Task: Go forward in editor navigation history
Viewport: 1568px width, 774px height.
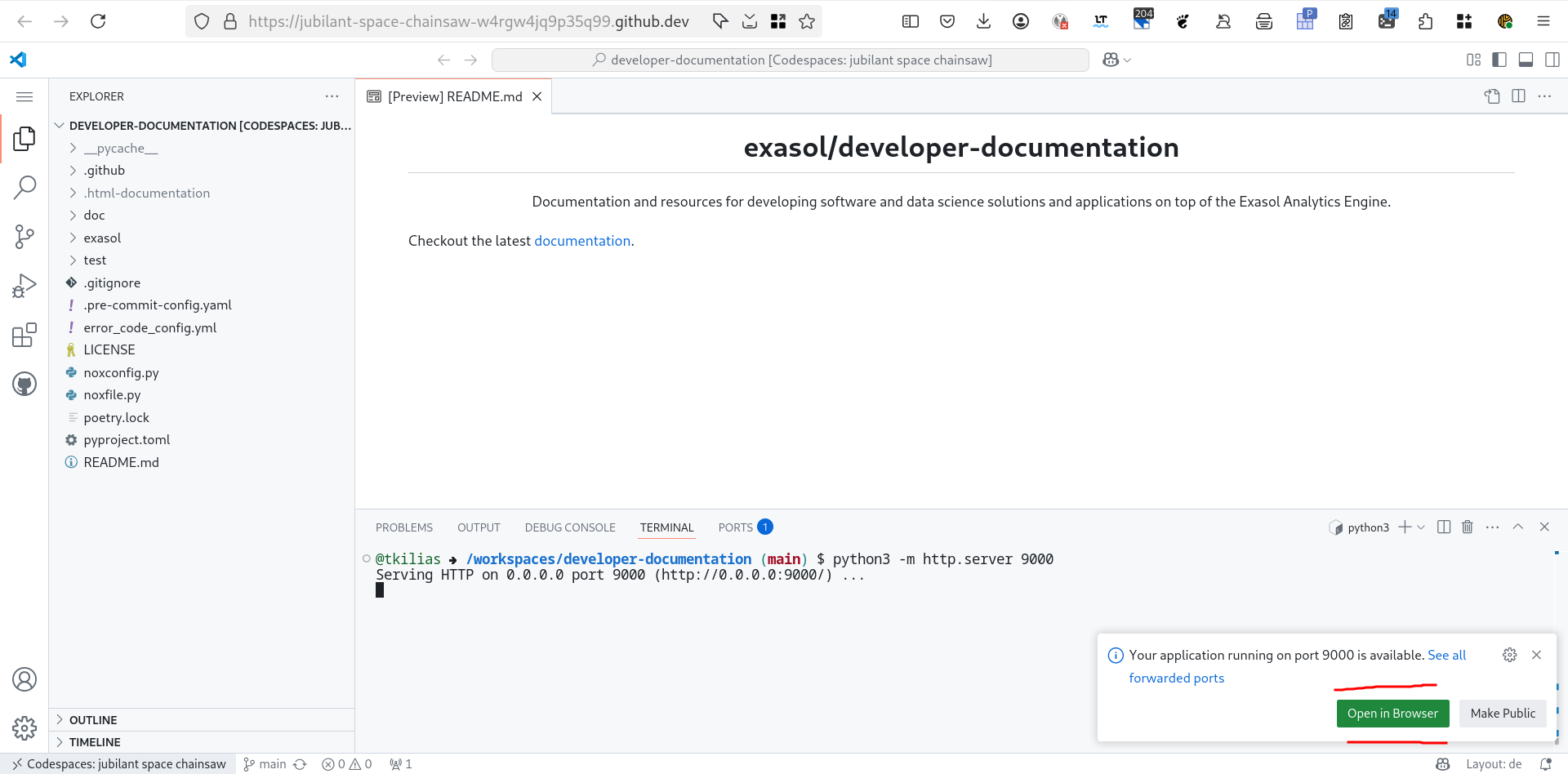Action: (470, 60)
